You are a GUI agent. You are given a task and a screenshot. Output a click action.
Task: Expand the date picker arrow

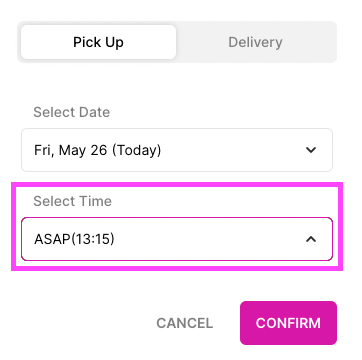(311, 150)
